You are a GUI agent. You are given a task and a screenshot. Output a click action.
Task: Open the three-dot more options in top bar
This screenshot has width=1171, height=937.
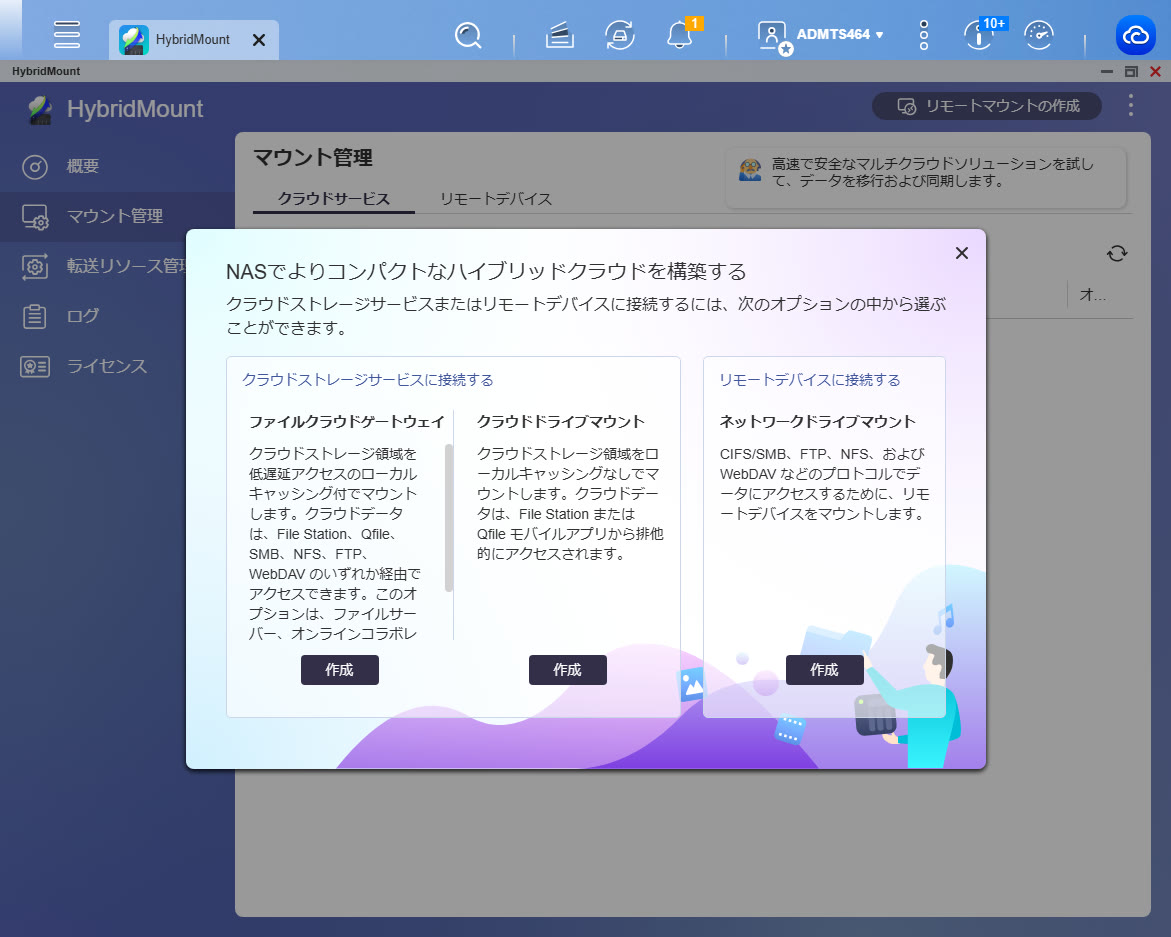(x=923, y=36)
